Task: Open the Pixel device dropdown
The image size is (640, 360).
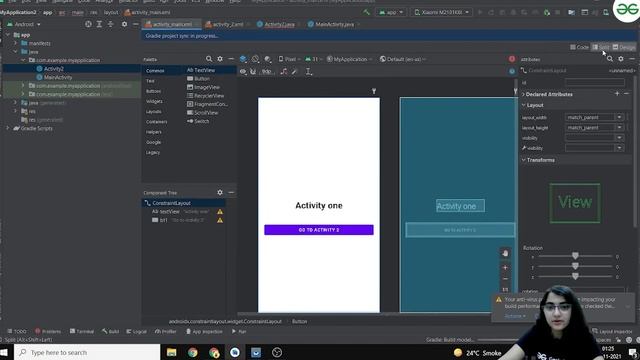Action: [x=289, y=59]
